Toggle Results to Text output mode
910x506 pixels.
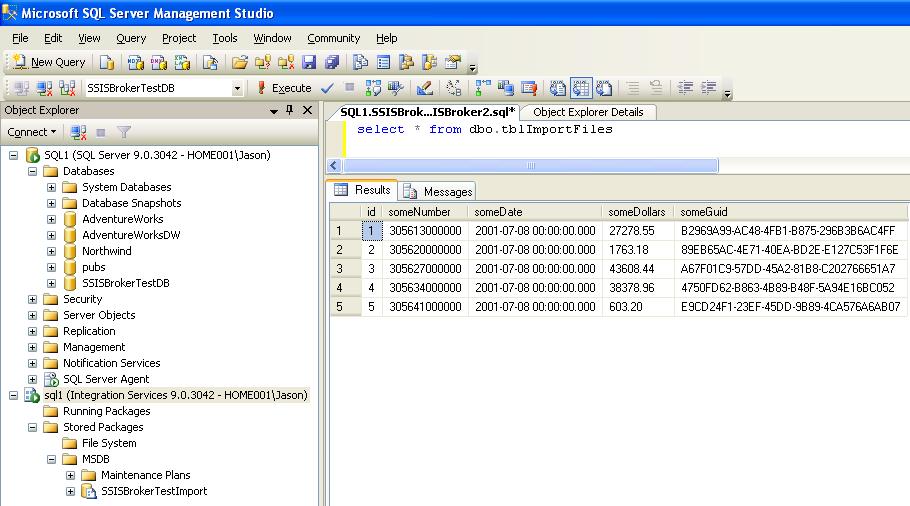click(559, 88)
